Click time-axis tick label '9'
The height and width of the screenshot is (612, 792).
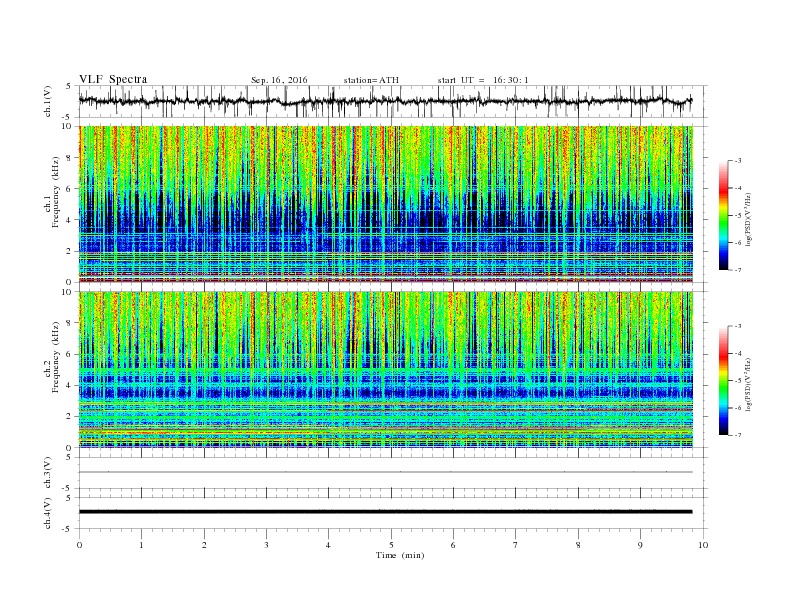tap(640, 545)
